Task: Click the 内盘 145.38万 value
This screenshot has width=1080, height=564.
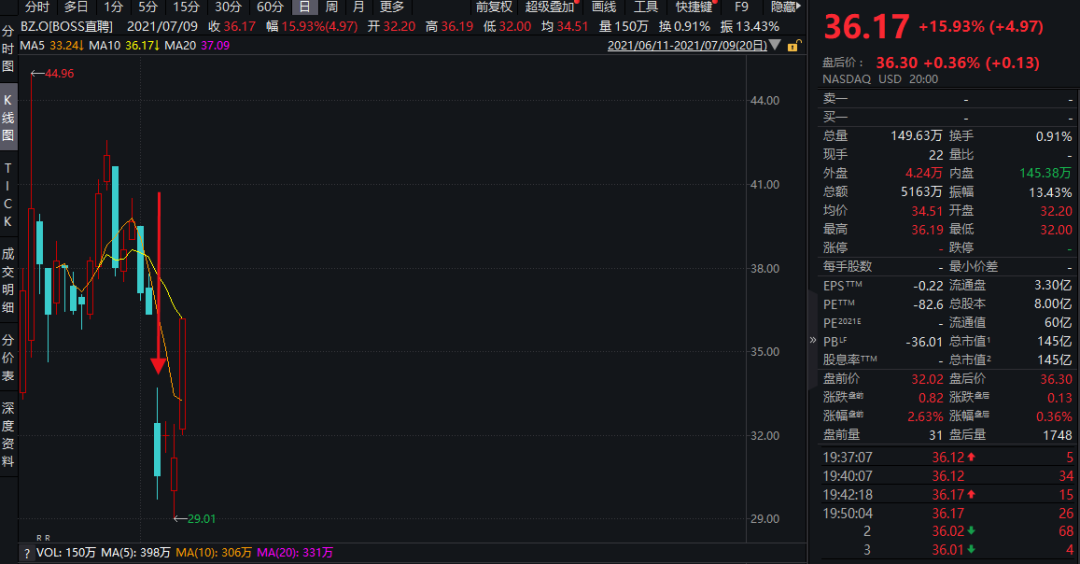Action: pos(1046,173)
